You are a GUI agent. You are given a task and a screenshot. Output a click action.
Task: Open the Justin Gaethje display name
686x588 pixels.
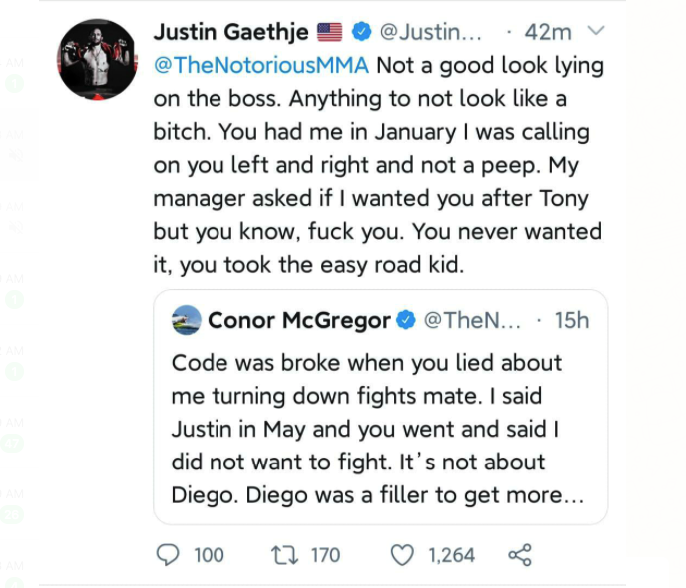point(231,32)
